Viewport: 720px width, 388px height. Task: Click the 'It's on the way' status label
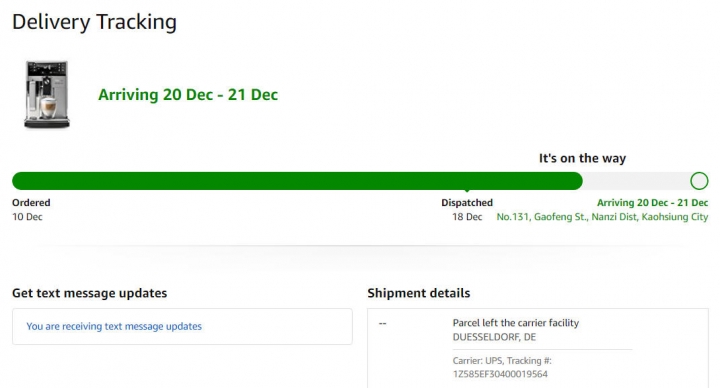(582, 158)
